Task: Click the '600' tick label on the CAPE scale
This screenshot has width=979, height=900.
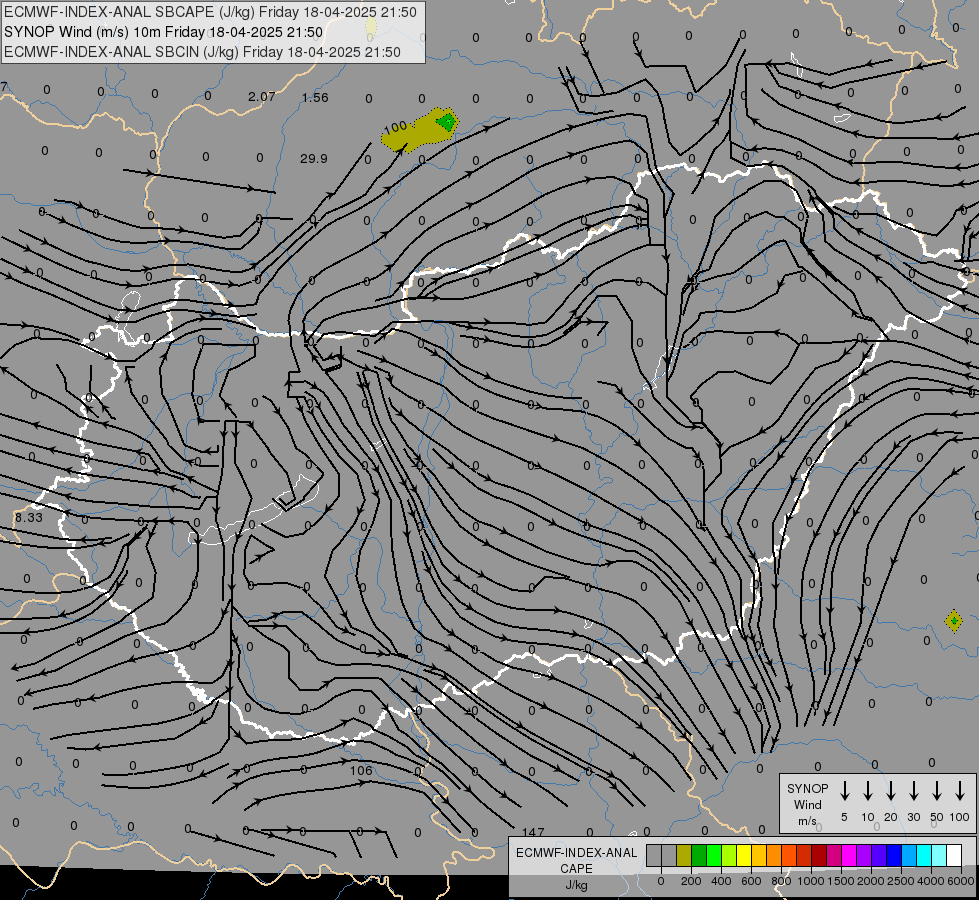Action: (x=751, y=881)
